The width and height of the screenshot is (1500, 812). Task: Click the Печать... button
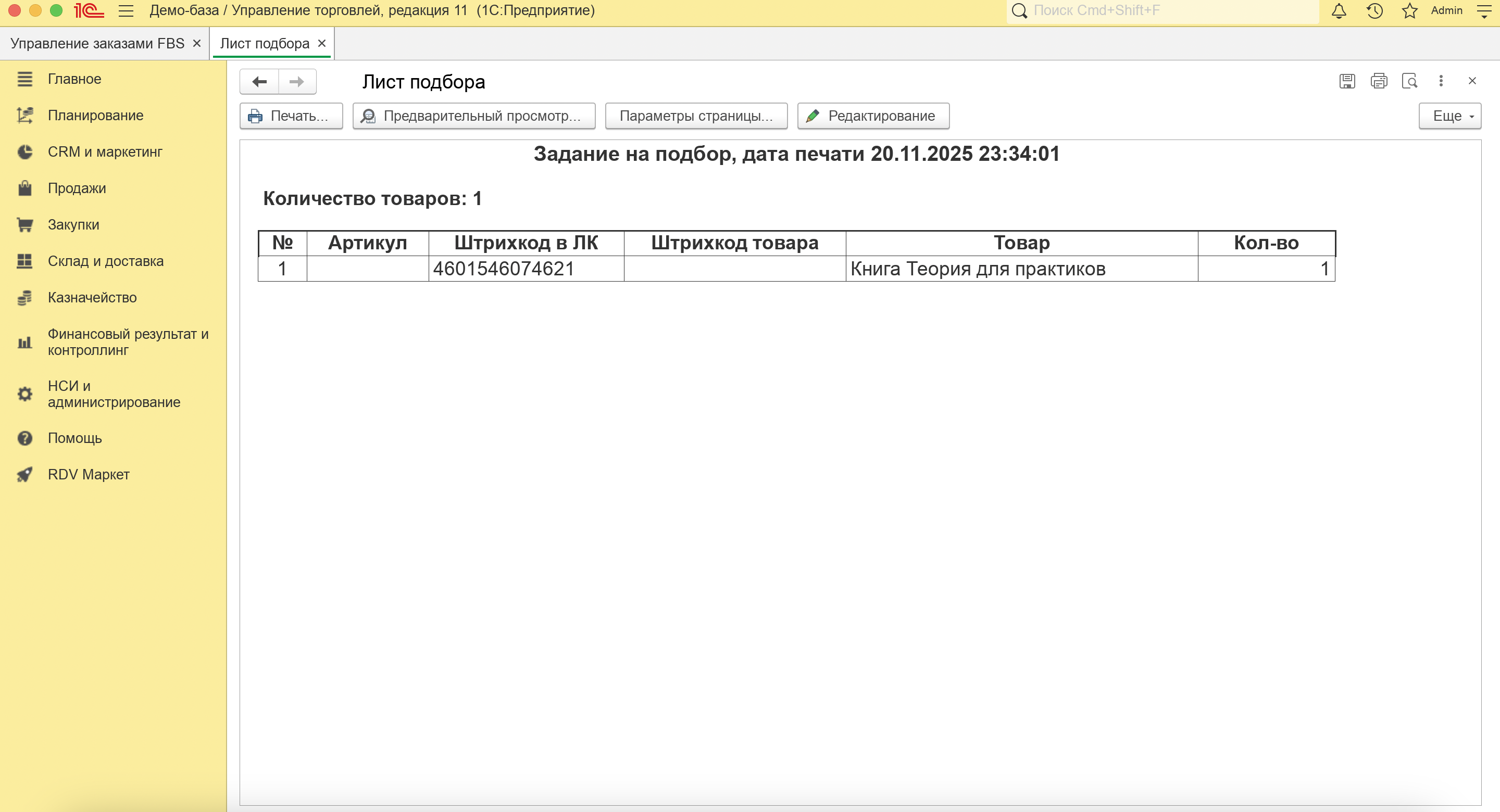pyautogui.click(x=291, y=116)
